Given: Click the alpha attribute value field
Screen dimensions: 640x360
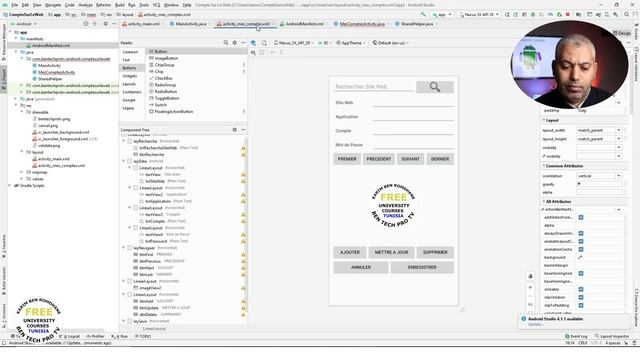Looking at the screenshot, I should (599, 193).
